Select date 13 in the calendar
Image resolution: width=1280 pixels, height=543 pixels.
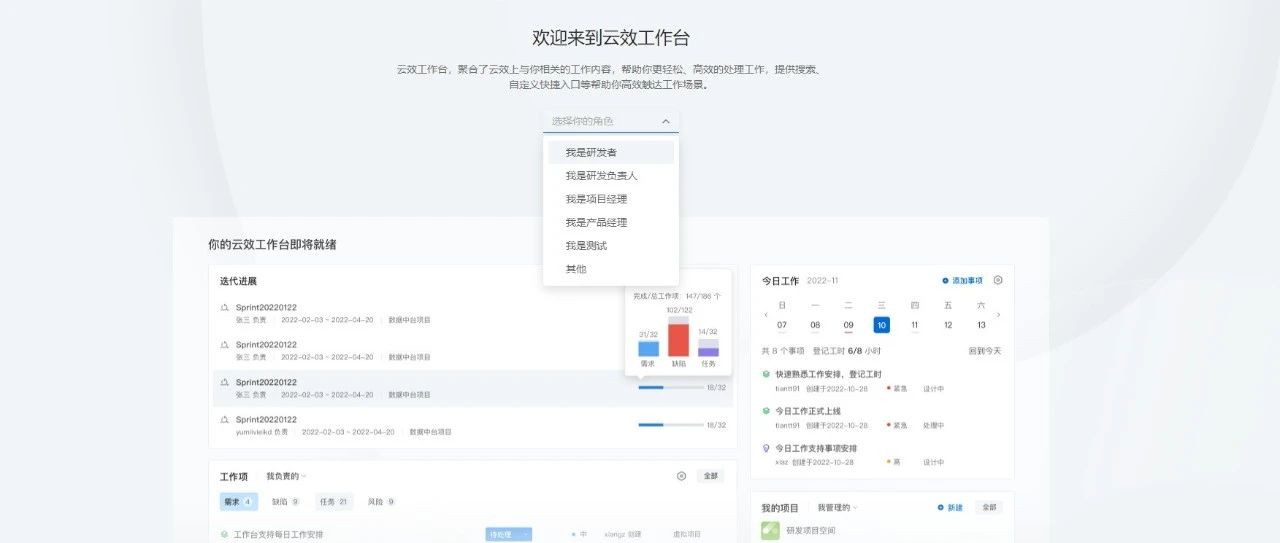(981, 325)
